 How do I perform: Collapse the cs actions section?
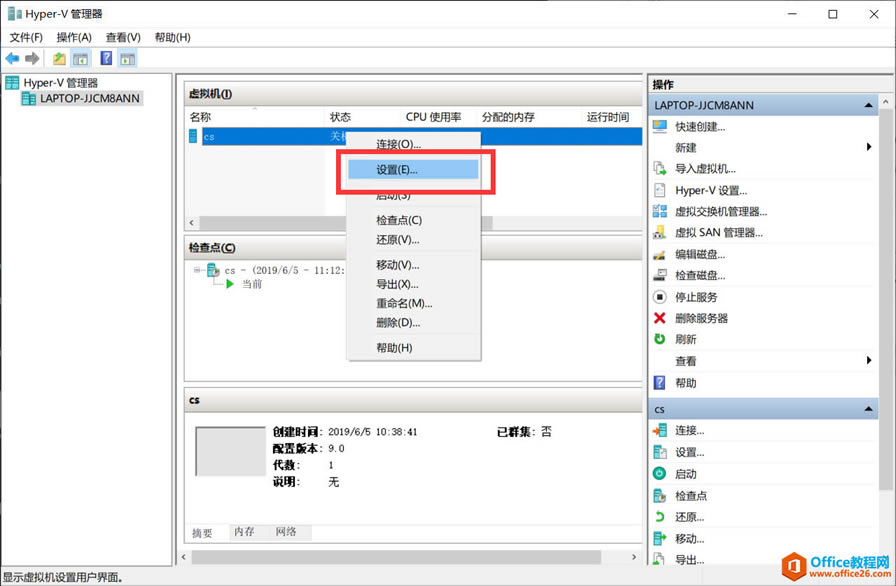point(868,409)
